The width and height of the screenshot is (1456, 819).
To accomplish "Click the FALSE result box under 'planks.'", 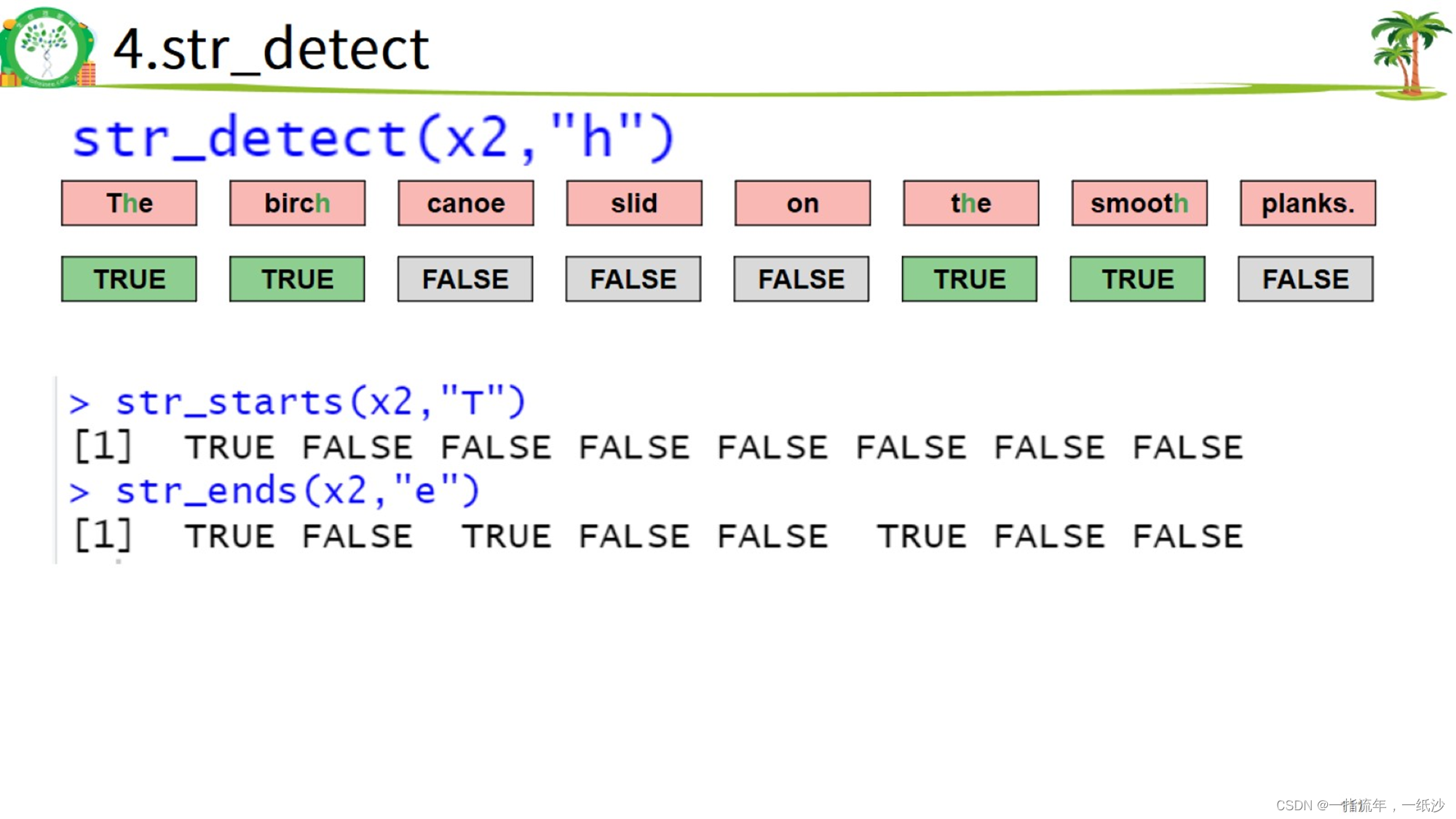I will click(x=1307, y=279).
